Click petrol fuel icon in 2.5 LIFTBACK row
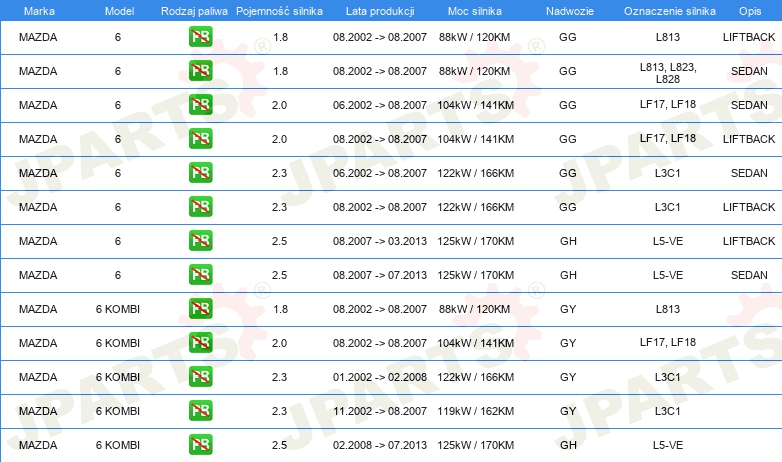 [x=200, y=240]
